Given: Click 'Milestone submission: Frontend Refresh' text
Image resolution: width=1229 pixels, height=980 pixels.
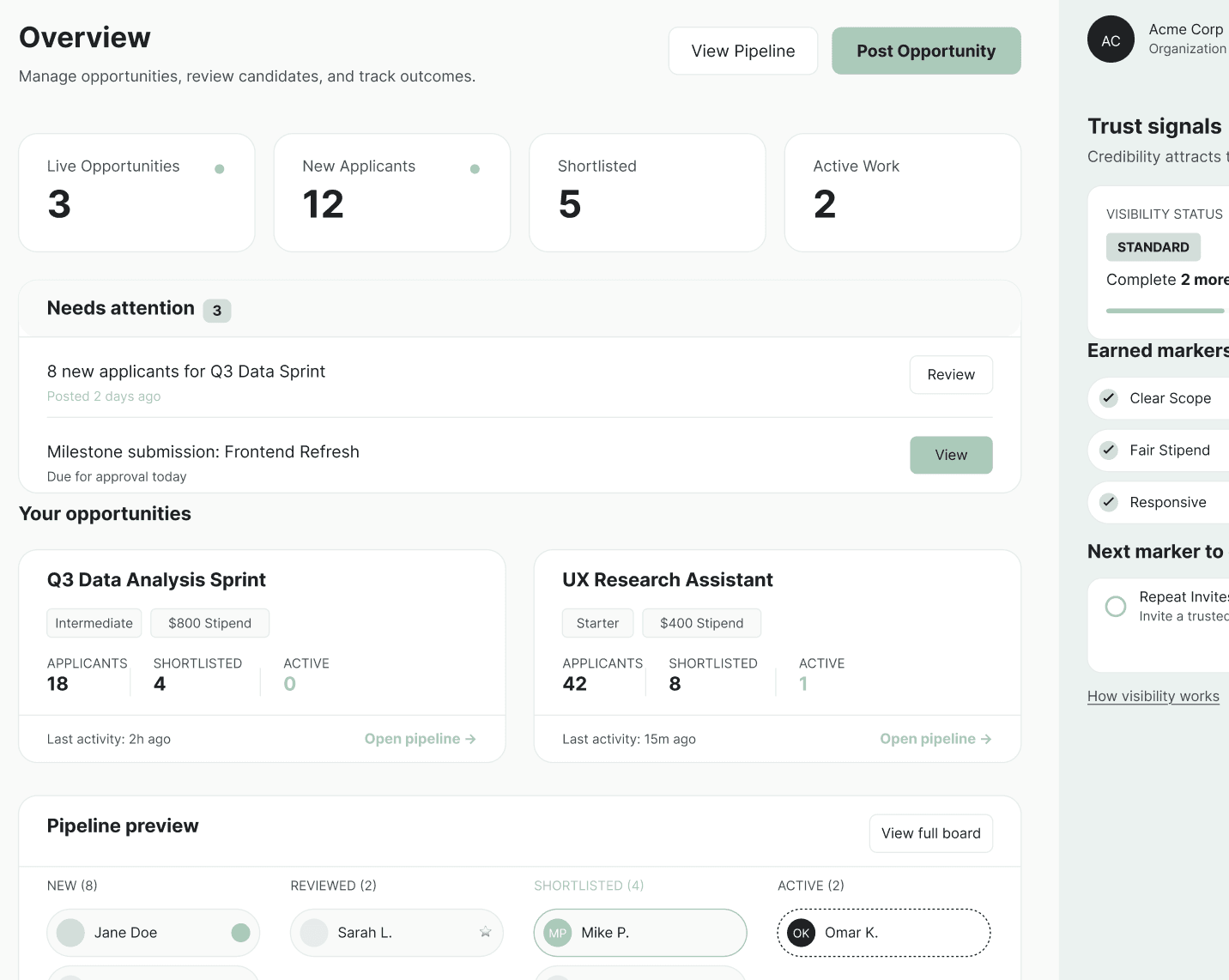Looking at the screenshot, I should tap(203, 452).
